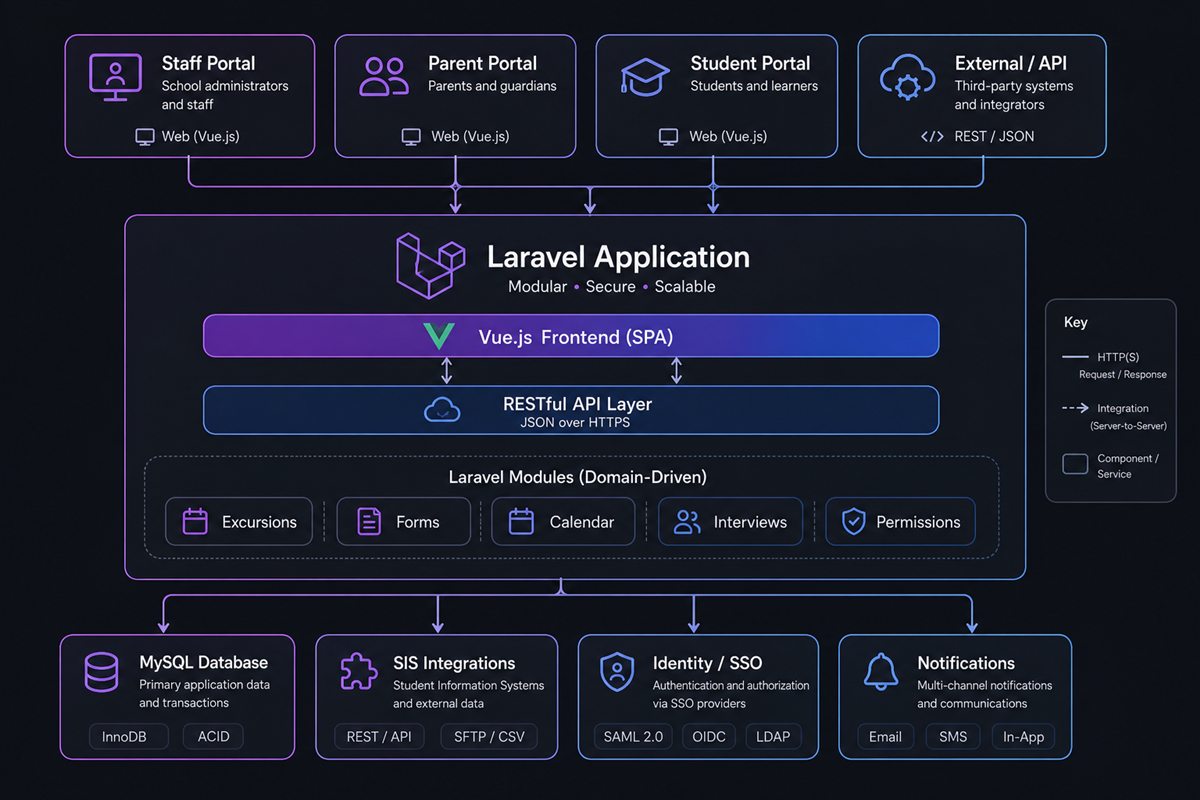Click the Parents and guardians text
The width and height of the screenshot is (1200, 800).
click(x=492, y=86)
